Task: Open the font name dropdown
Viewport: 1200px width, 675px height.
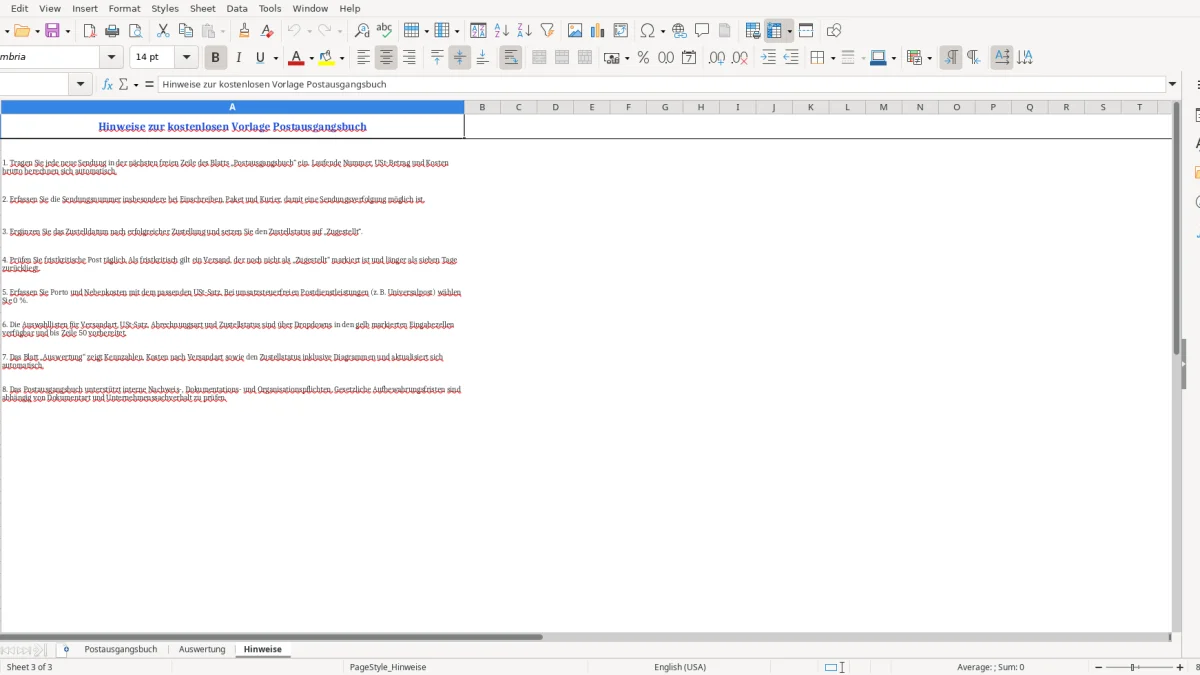Action: pyautogui.click(x=111, y=58)
